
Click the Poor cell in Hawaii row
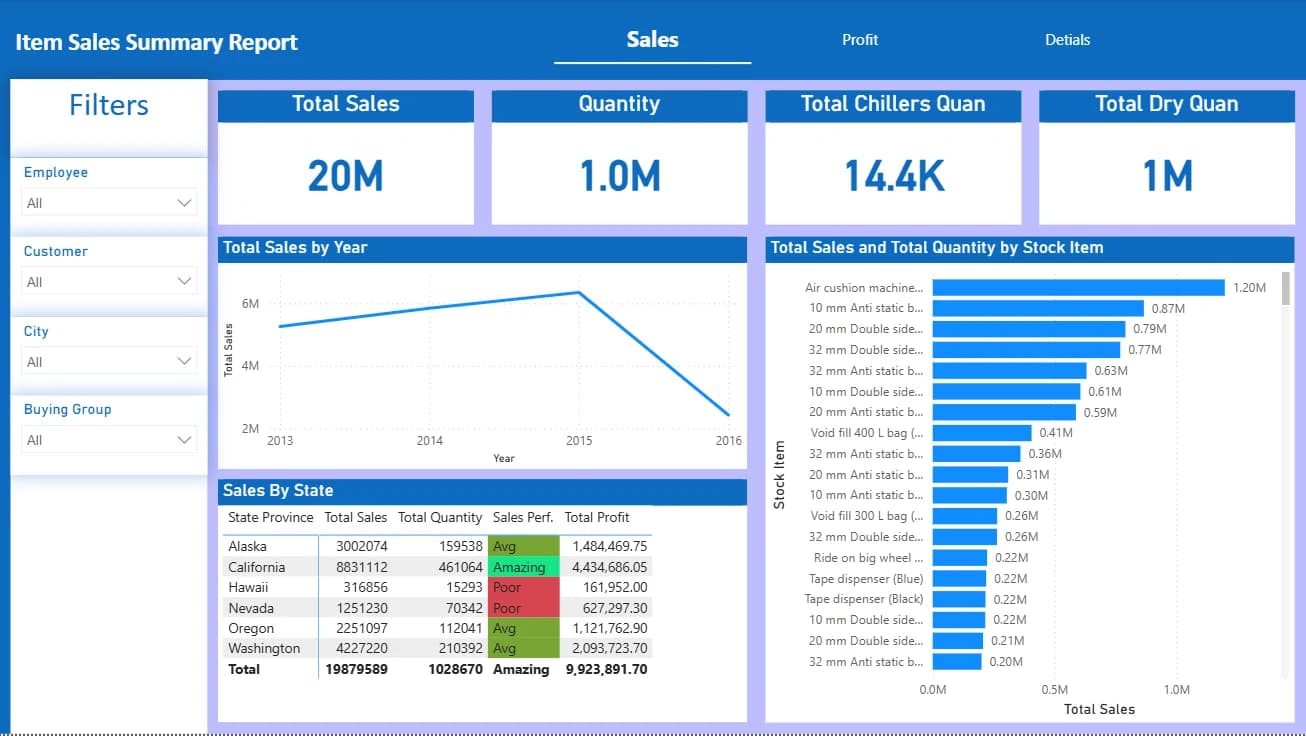[523, 587]
